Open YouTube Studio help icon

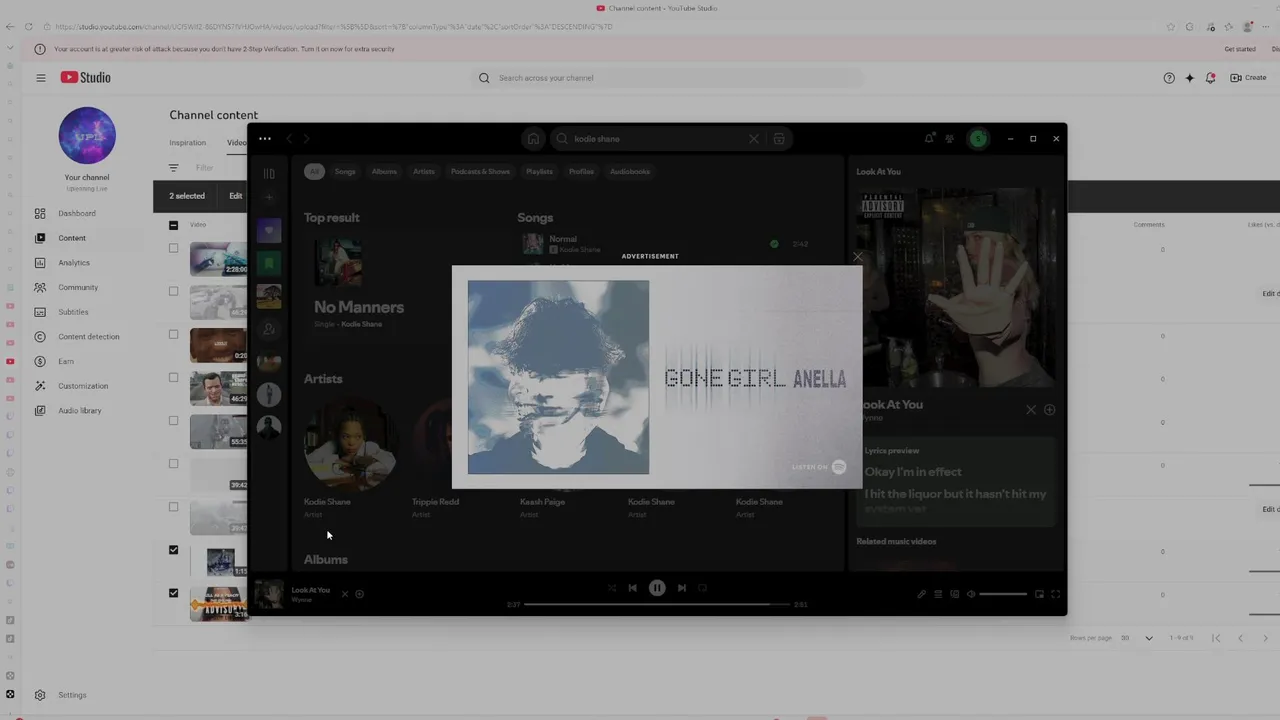coord(1169,78)
